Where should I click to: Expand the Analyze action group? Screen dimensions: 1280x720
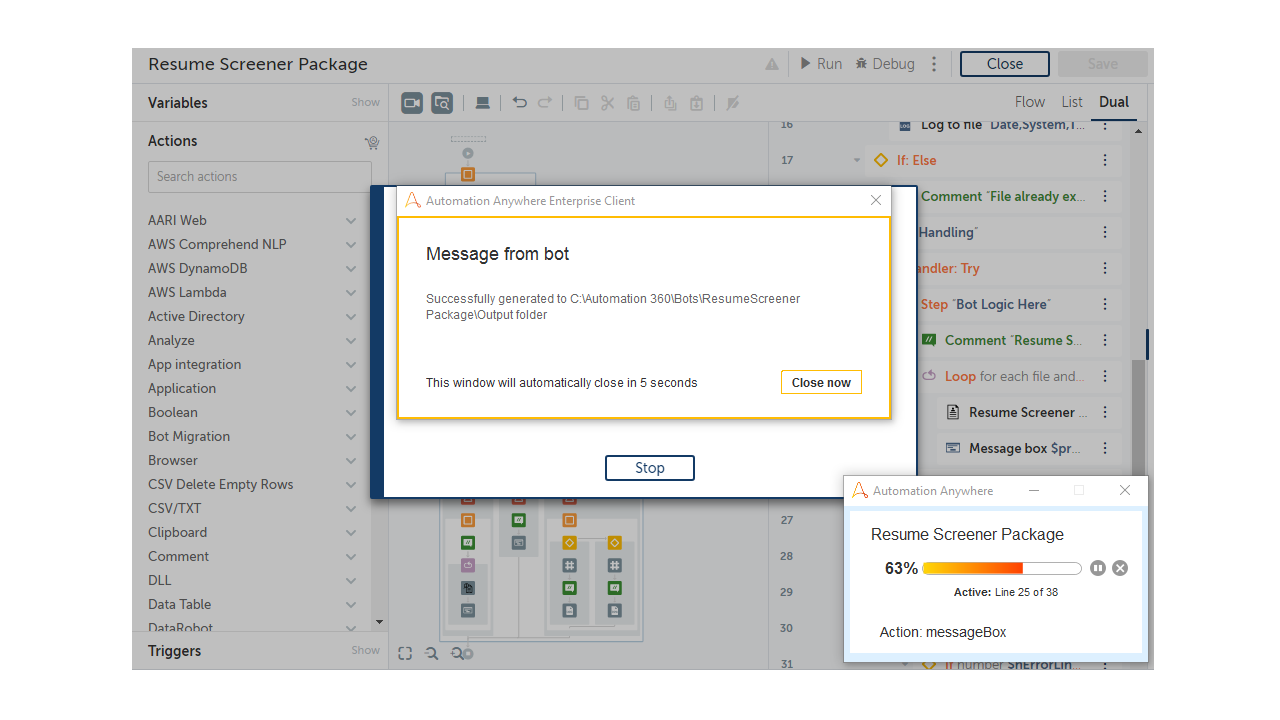[351, 340]
